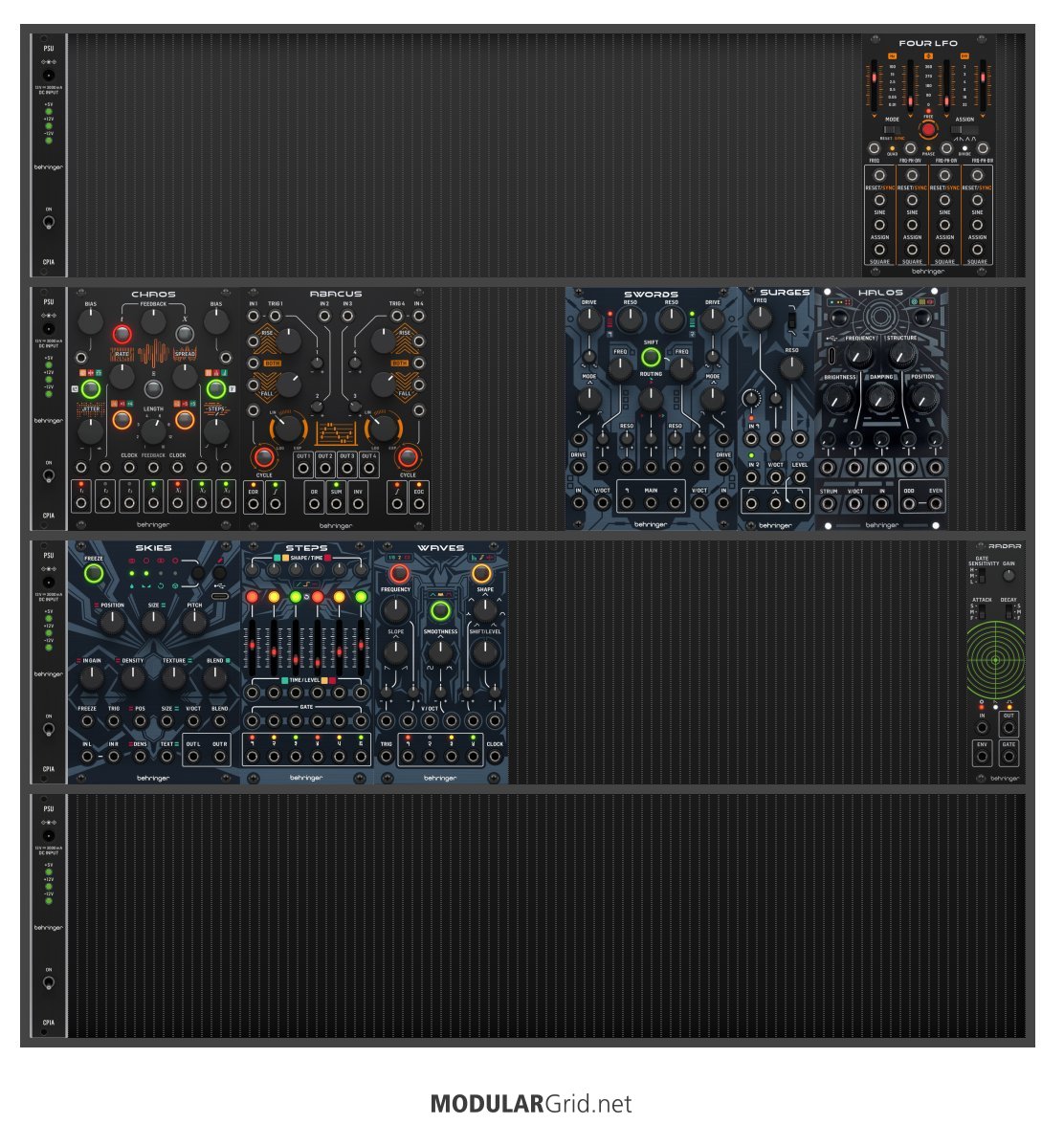Viewport: 1064px width, 1124px height.
Task: Click the FOUR LFO module title
Action: (x=928, y=43)
